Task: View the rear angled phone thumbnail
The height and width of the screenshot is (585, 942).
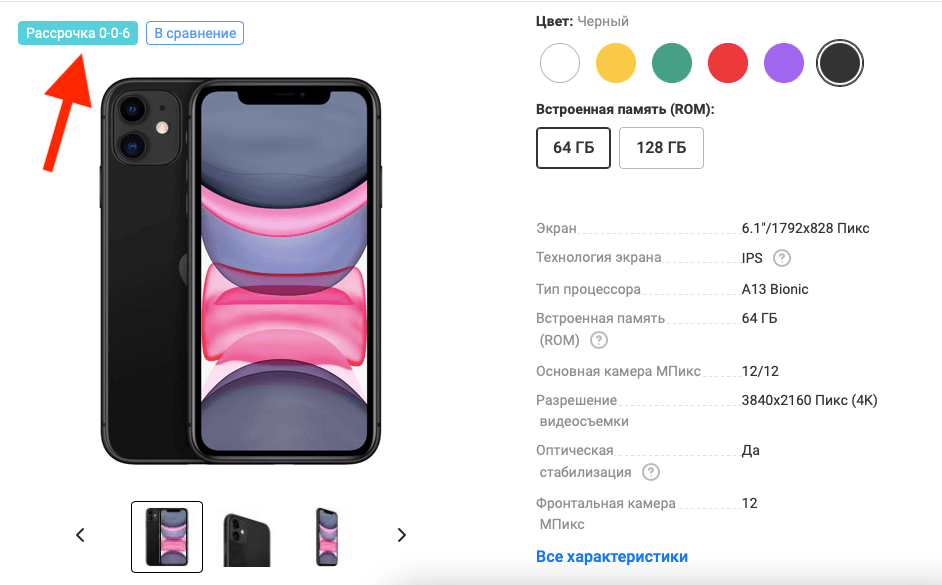Action: point(247,538)
